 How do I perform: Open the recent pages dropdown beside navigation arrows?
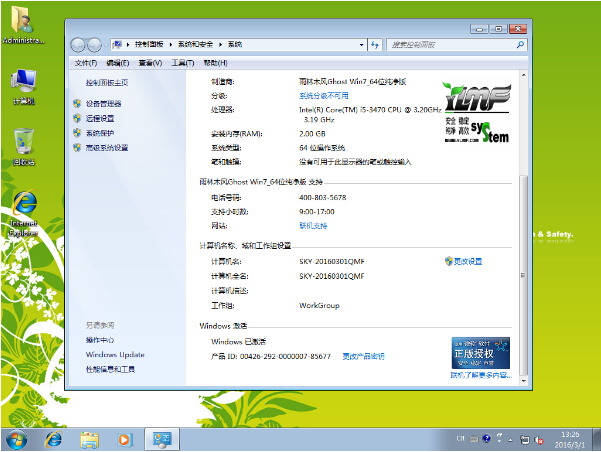tap(105, 45)
